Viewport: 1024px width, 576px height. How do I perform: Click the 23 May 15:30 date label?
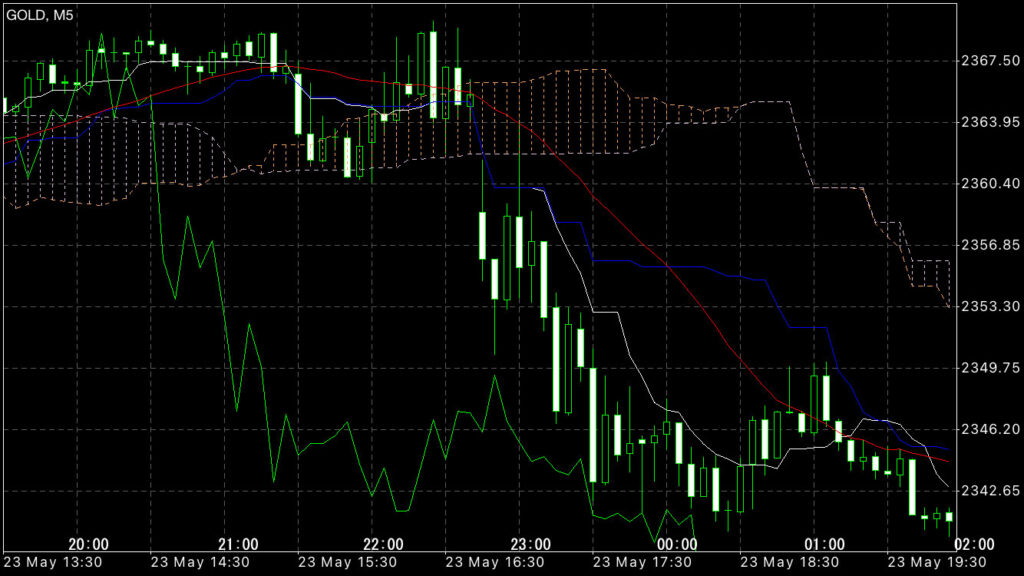point(347,562)
